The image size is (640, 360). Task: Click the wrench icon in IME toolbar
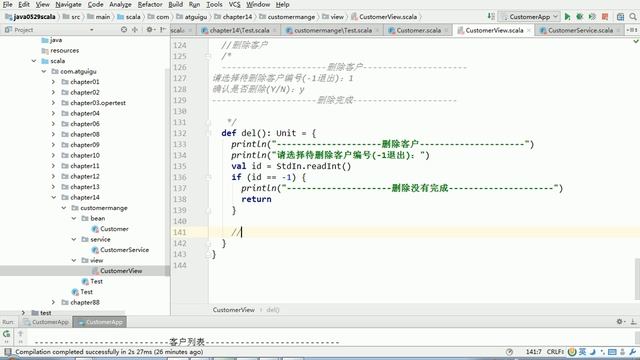pos(633,352)
